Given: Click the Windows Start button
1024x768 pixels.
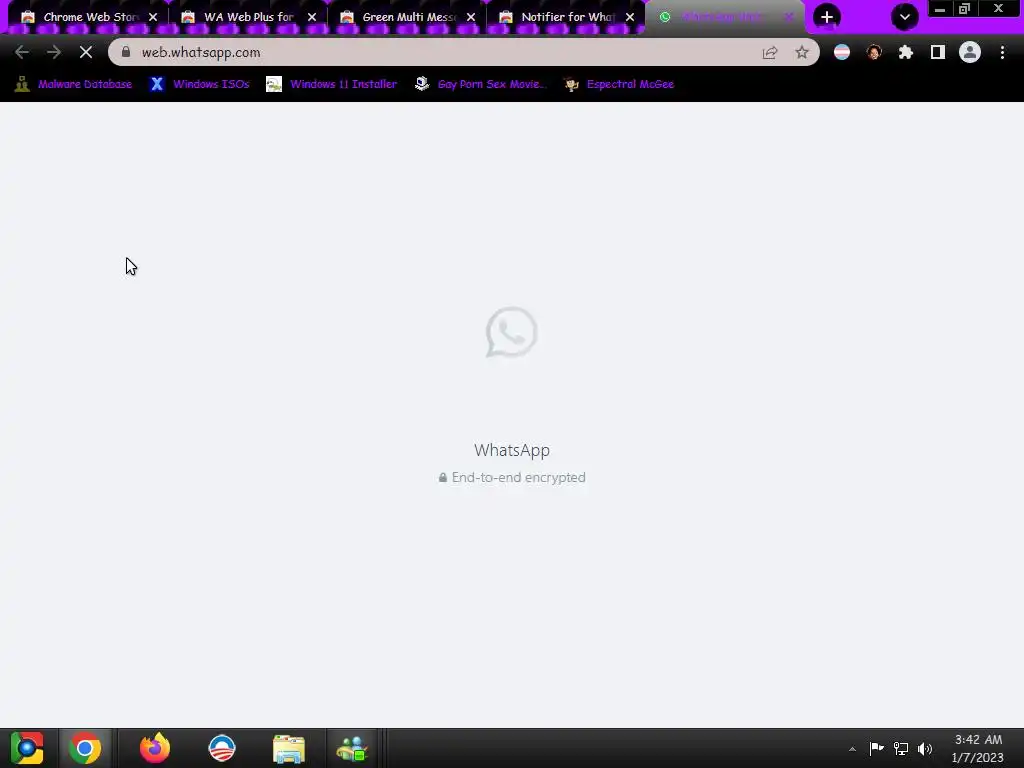Looking at the screenshot, I should click(27, 748).
